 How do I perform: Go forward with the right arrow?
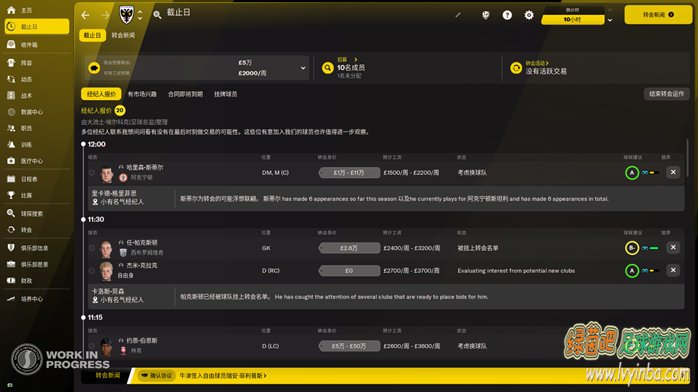tap(105, 16)
